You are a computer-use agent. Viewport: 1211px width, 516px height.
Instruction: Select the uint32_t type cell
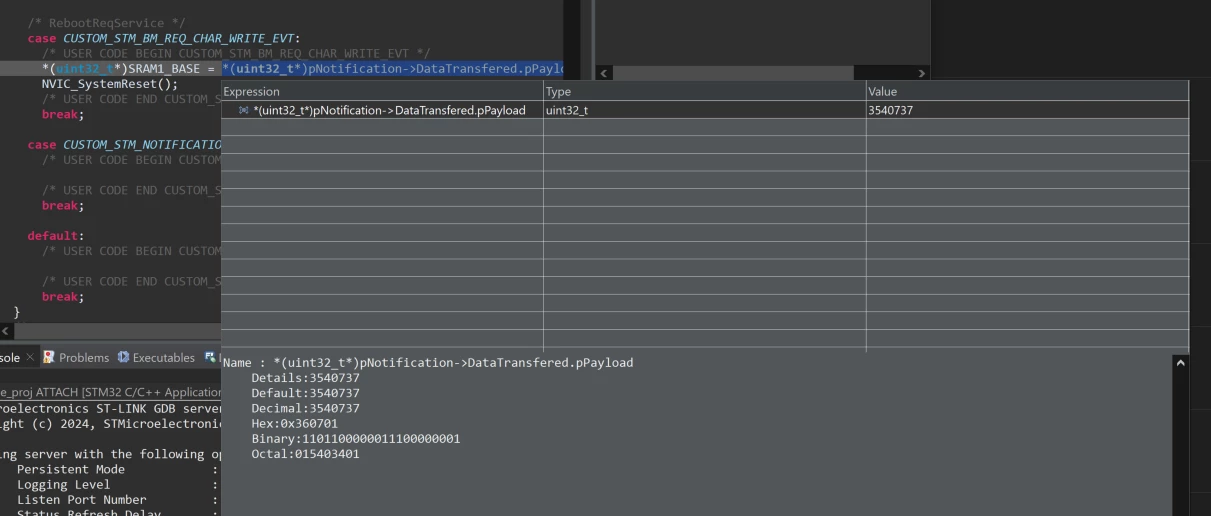click(704, 111)
